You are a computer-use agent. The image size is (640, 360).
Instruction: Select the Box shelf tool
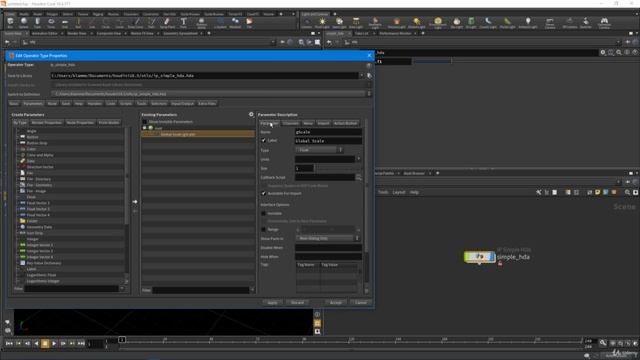tap(10, 23)
